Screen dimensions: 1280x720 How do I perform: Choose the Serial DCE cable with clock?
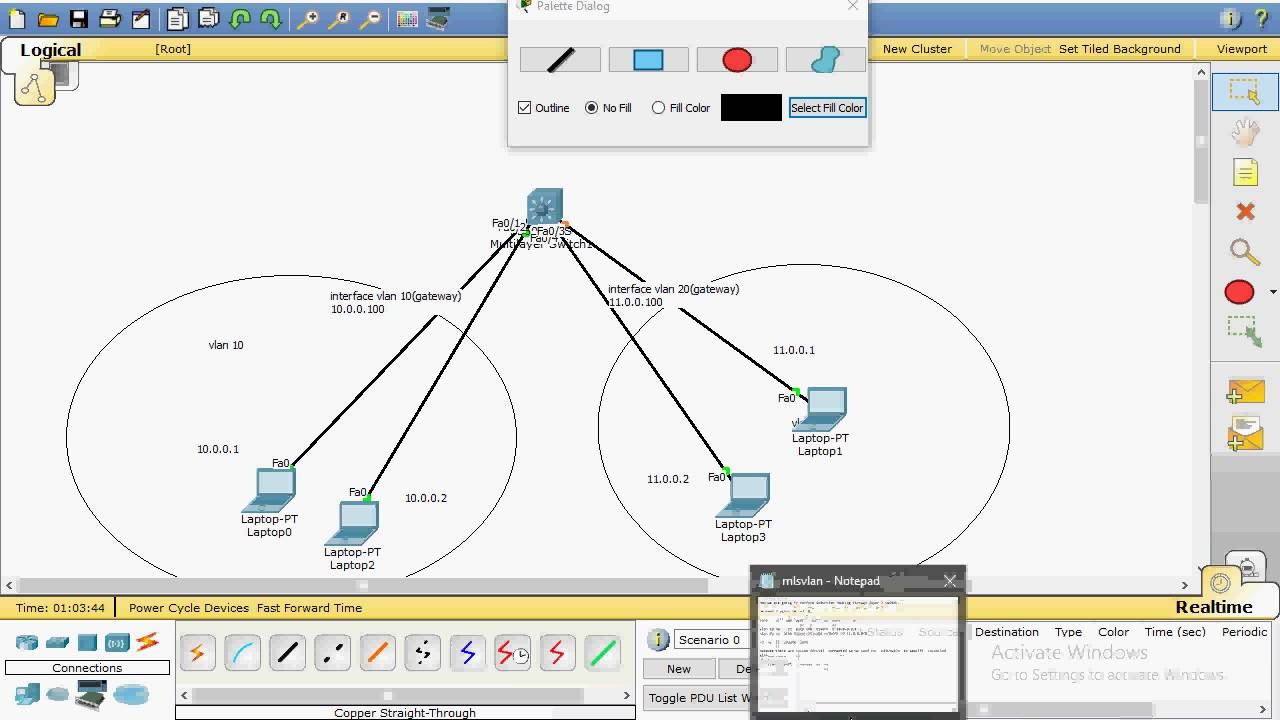512,654
